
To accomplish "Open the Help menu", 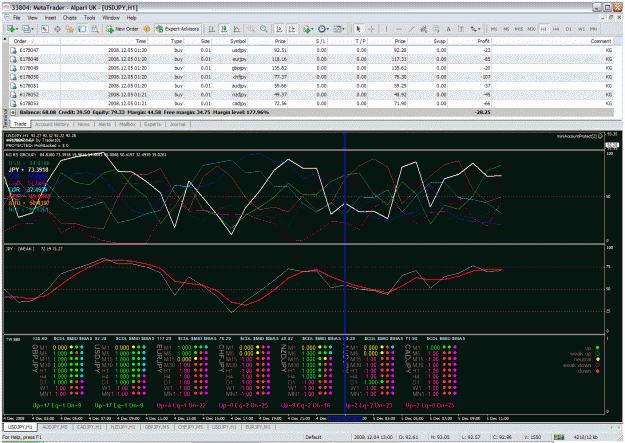I will click(x=132, y=18).
